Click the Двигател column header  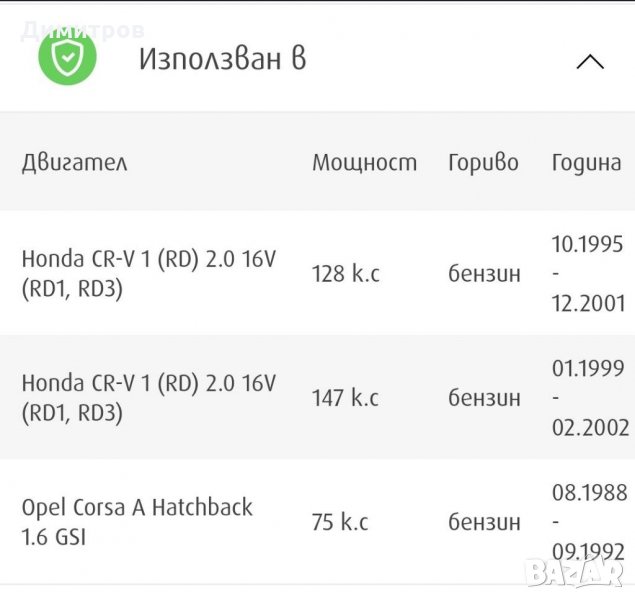click(x=75, y=163)
